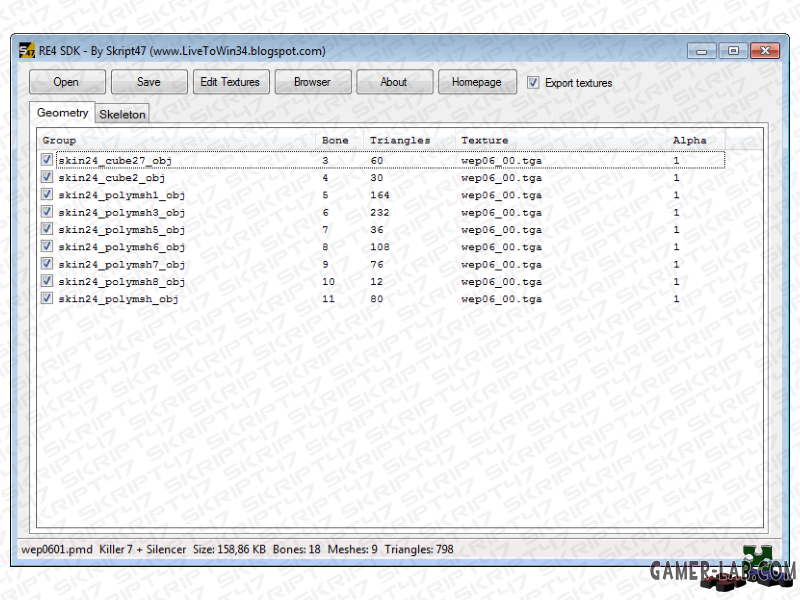The height and width of the screenshot is (600, 800).
Task: Show the About information
Action: (x=394, y=82)
